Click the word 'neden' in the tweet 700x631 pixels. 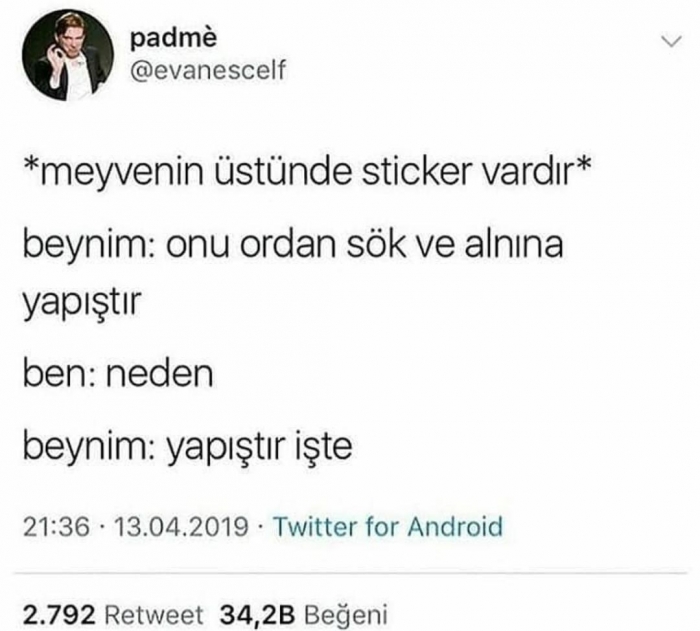point(159,374)
